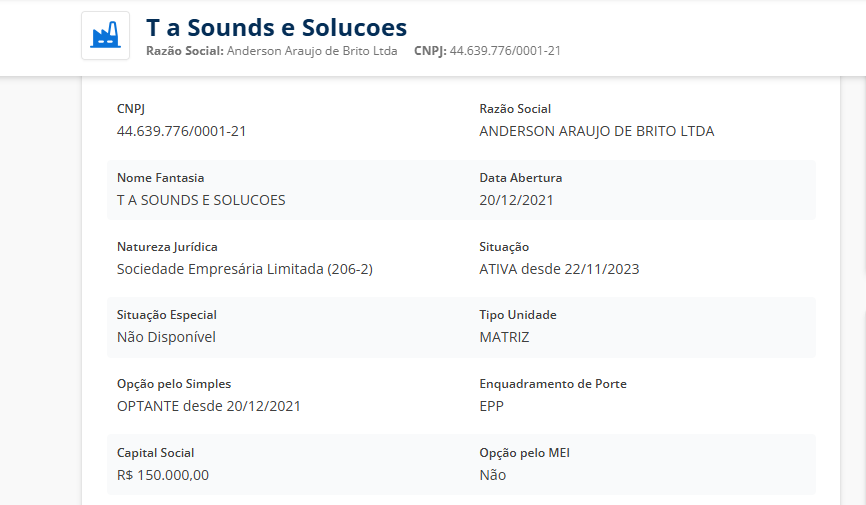Click the R$ 150.000,00 capital value
Image resolution: width=866 pixels, height=505 pixels.
(163, 475)
